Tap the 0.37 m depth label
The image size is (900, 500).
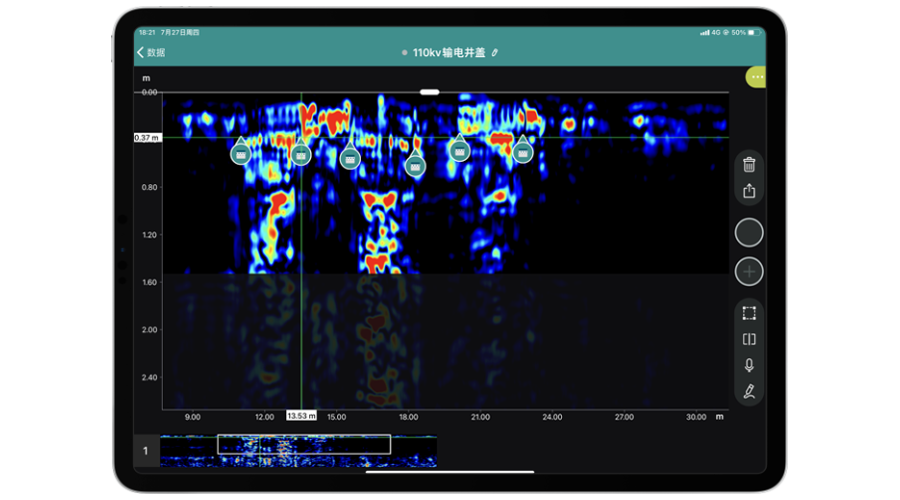point(147,137)
